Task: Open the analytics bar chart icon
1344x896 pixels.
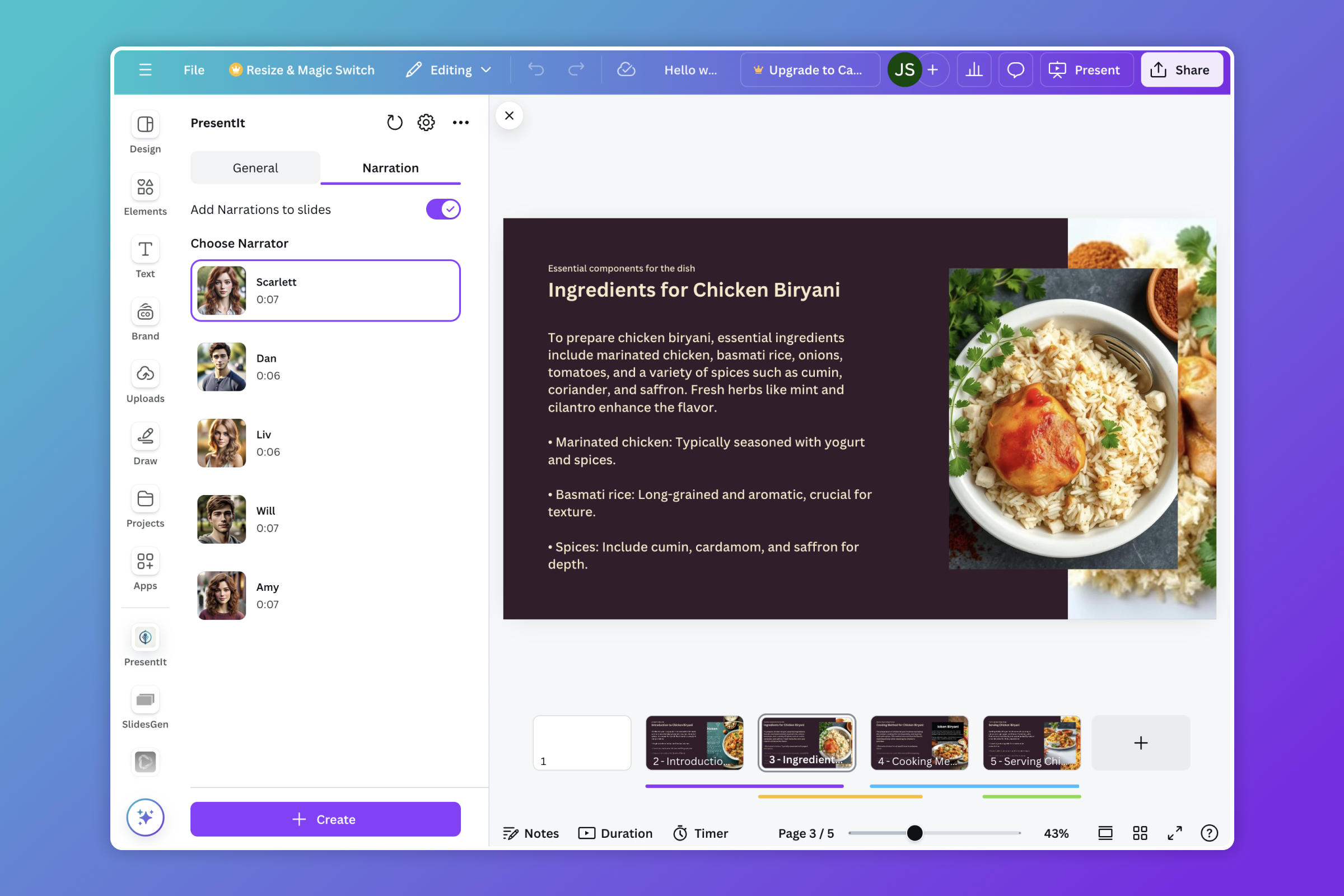Action: pos(974,69)
